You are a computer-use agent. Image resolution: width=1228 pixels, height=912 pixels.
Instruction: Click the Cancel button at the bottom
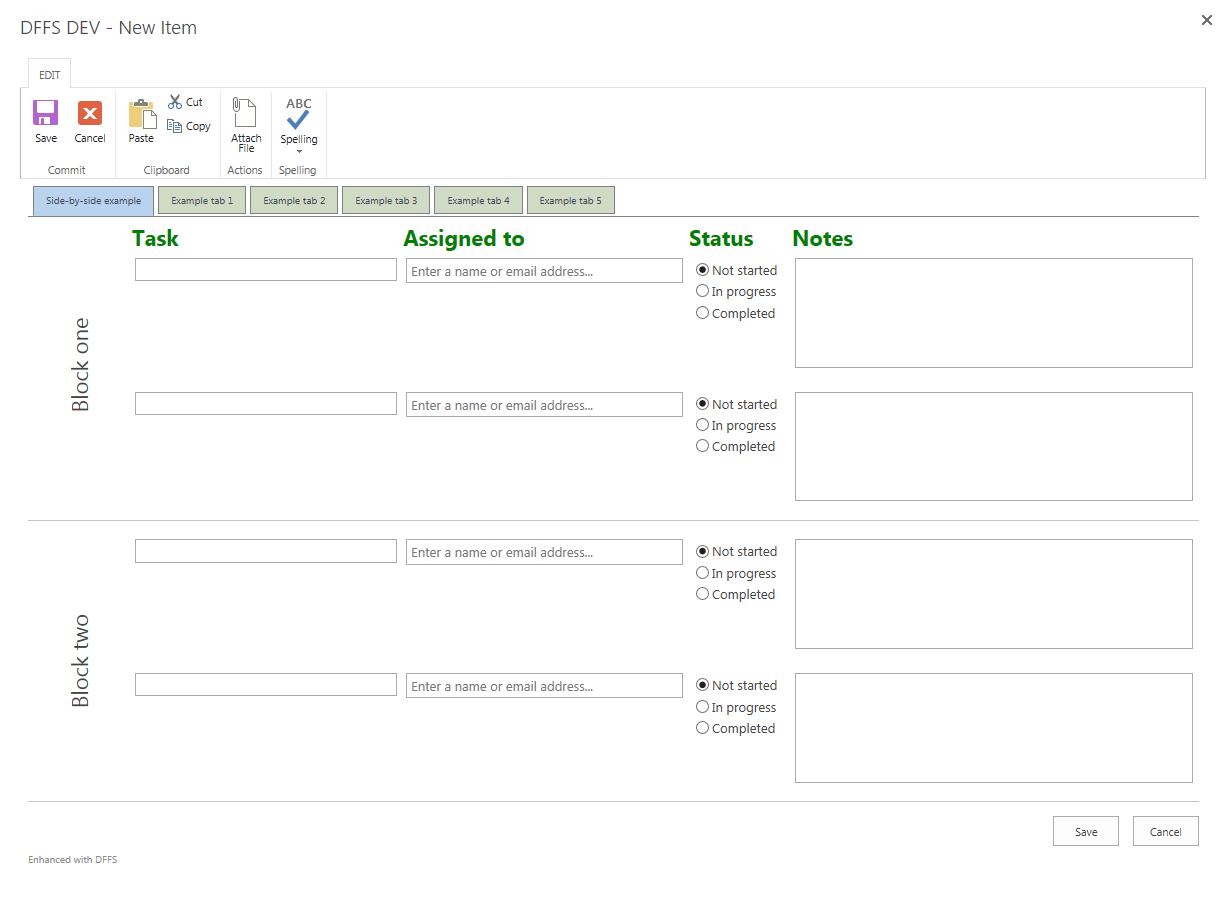pyautogui.click(x=1165, y=831)
